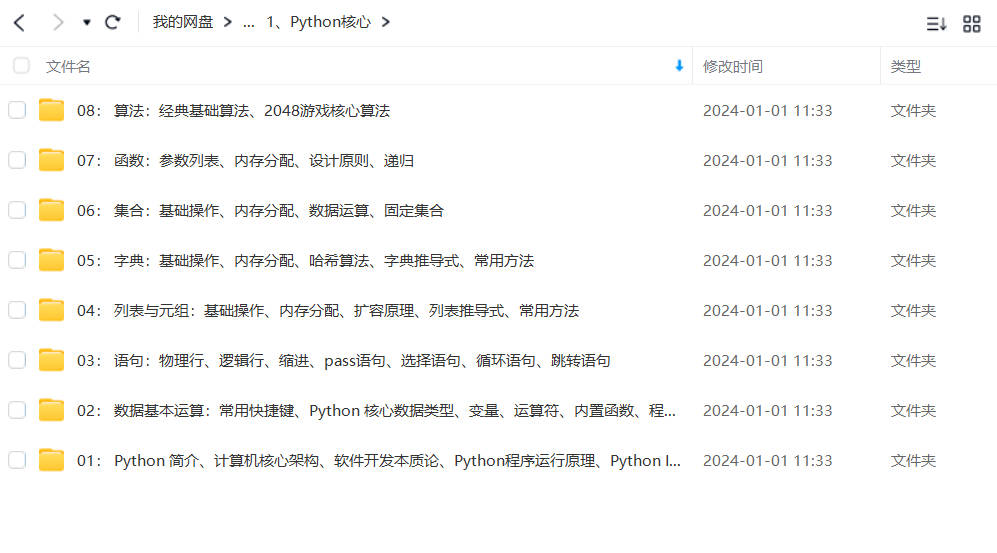Select folder name 04：列表与元组
This screenshot has width=997, height=553.
tap(328, 311)
